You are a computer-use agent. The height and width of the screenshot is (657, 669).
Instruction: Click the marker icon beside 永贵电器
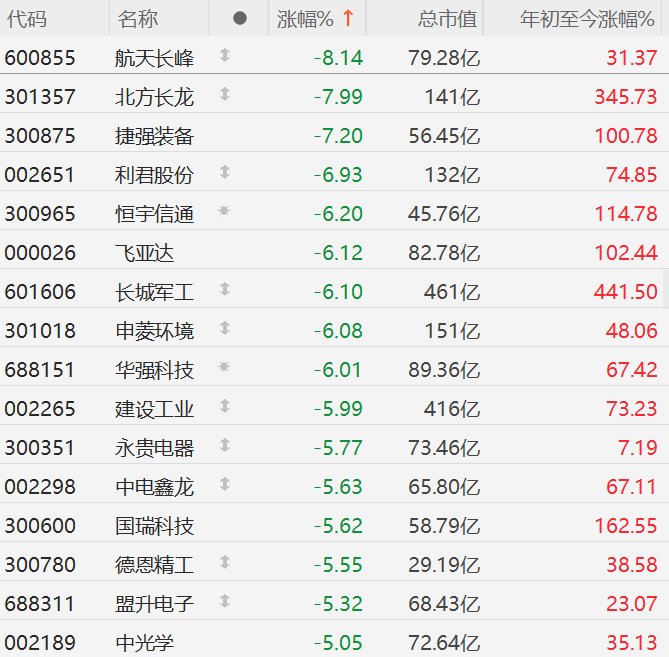click(x=224, y=447)
